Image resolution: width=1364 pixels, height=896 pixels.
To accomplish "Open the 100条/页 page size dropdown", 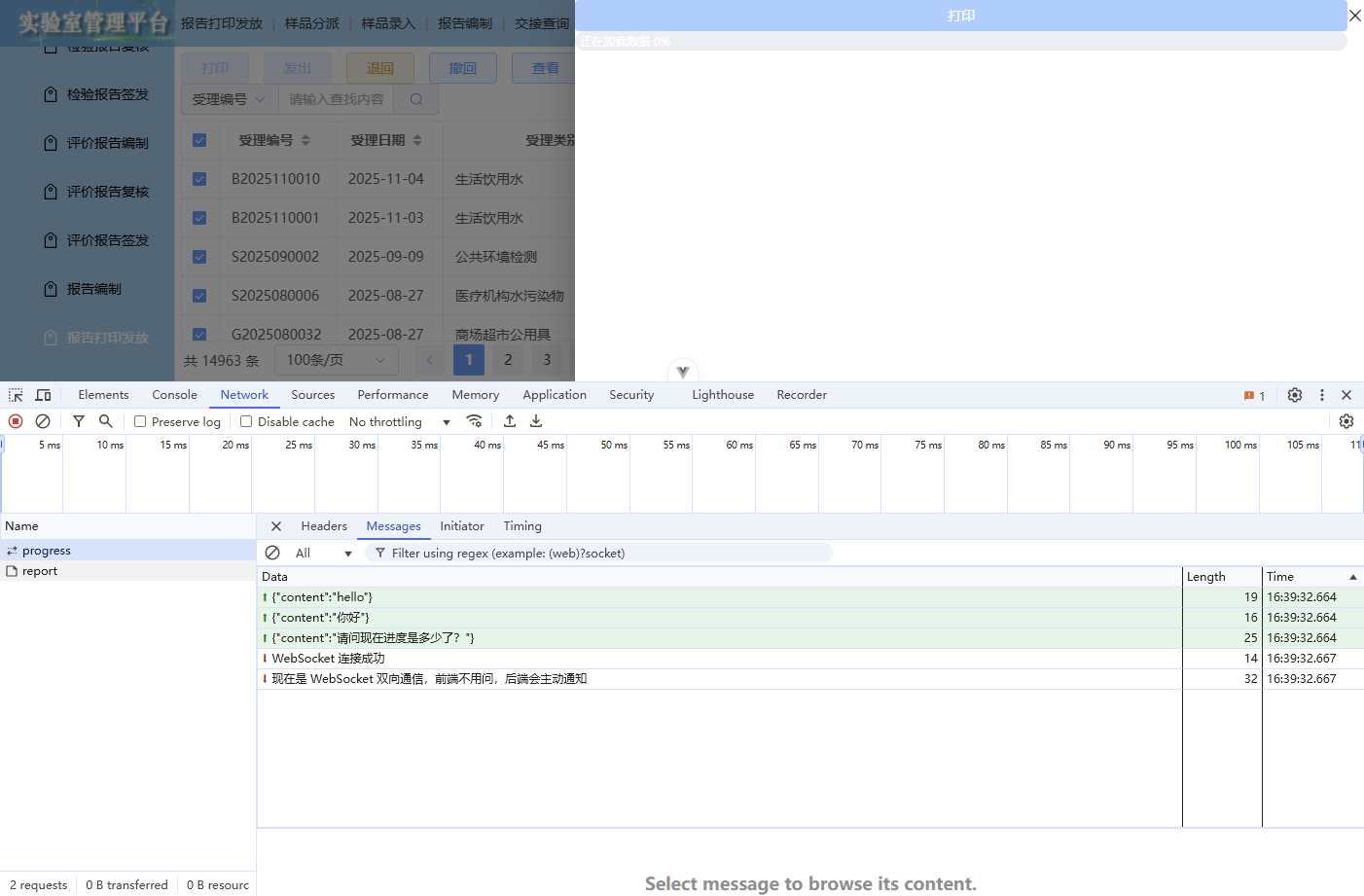I will [x=336, y=359].
